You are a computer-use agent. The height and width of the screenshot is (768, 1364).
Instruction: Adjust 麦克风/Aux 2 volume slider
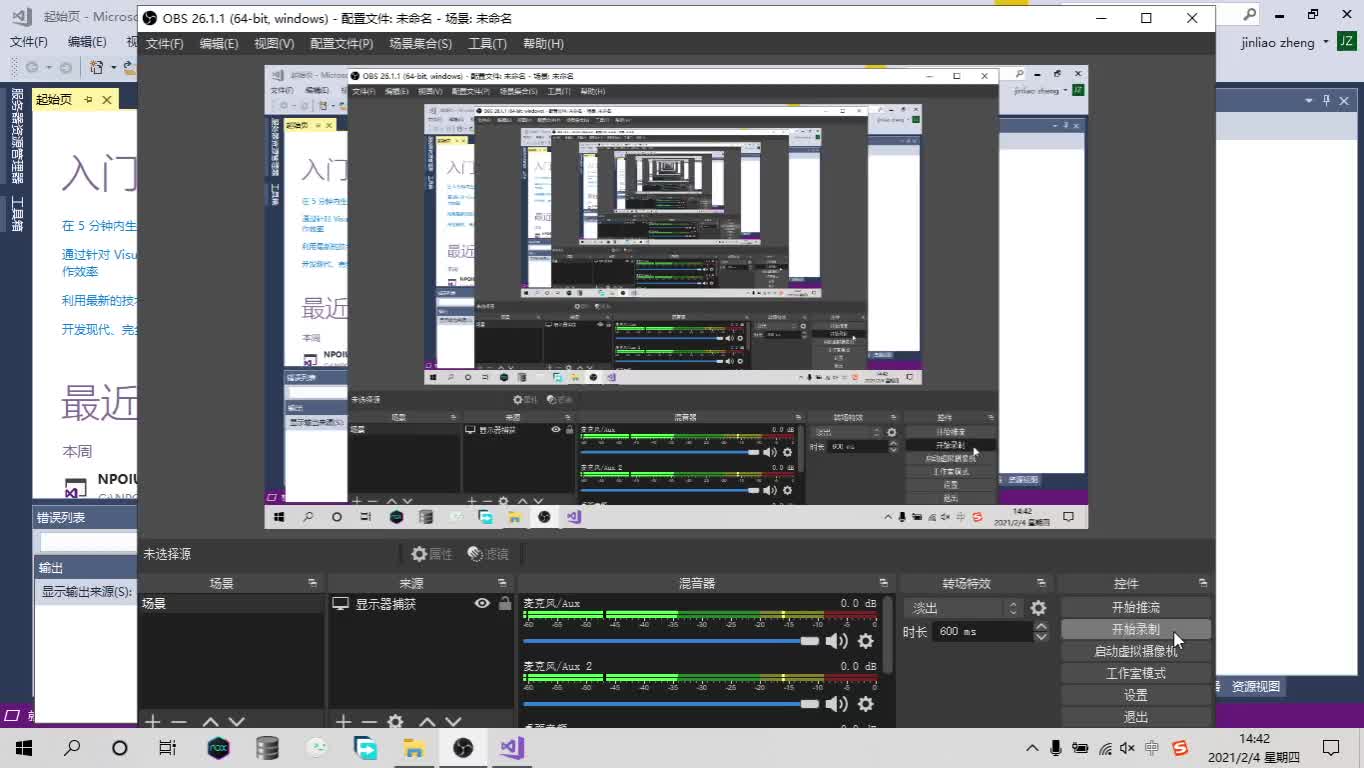coord(671,704)
